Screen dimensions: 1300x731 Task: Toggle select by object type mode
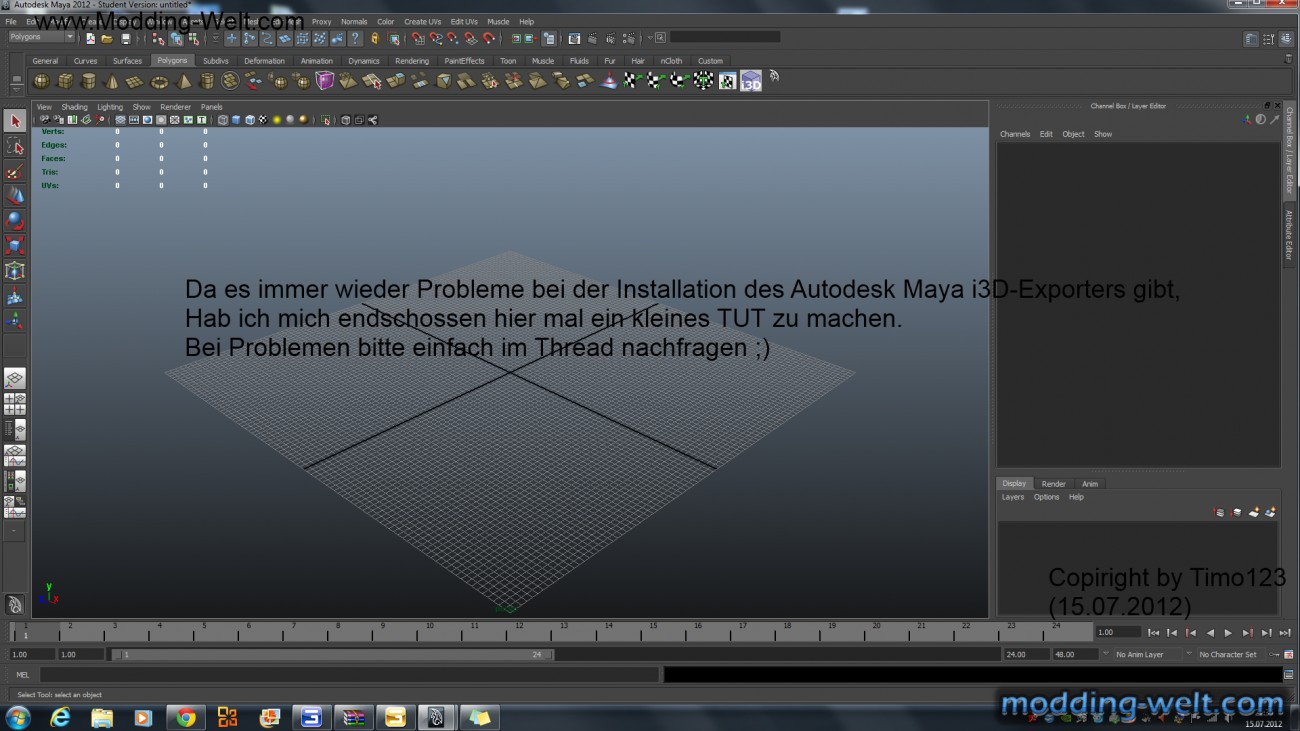176,39
